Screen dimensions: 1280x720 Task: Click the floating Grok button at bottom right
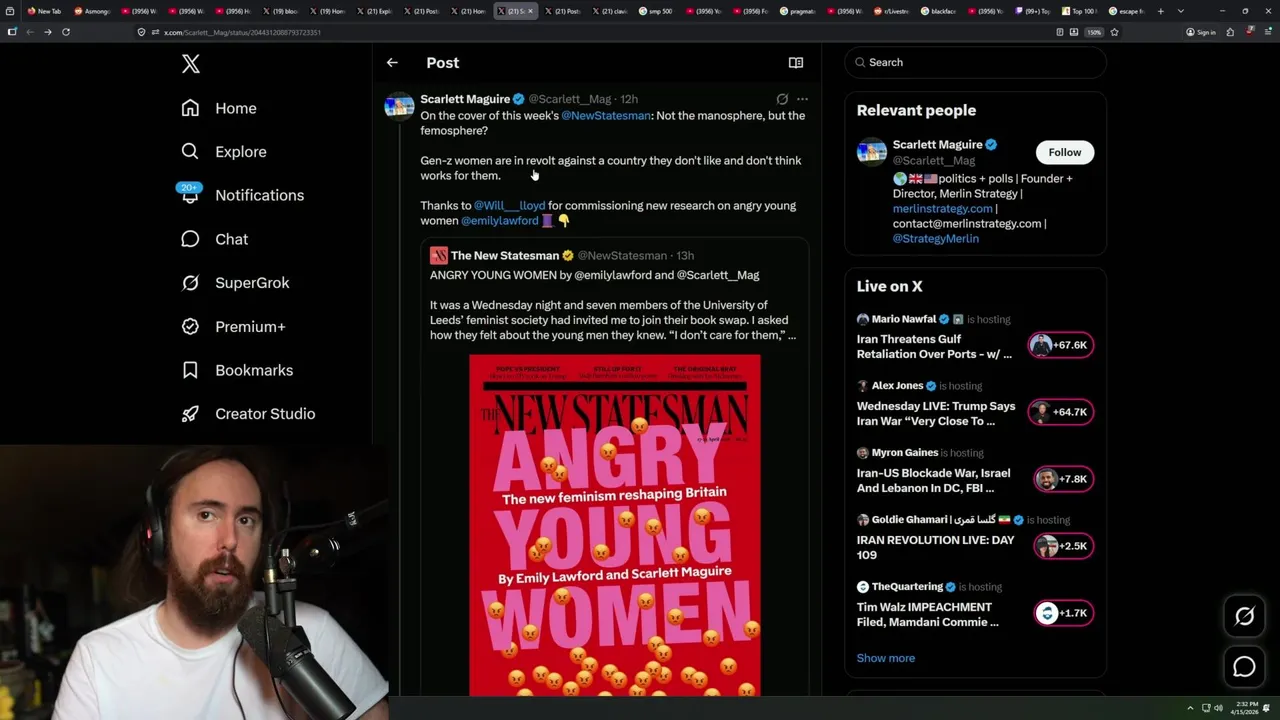[x=1244, y=617]
